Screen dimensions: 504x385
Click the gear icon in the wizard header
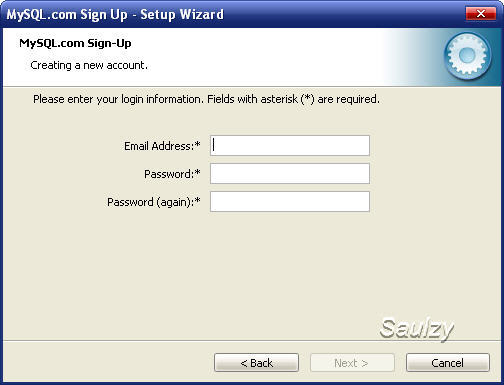(467, 56)
